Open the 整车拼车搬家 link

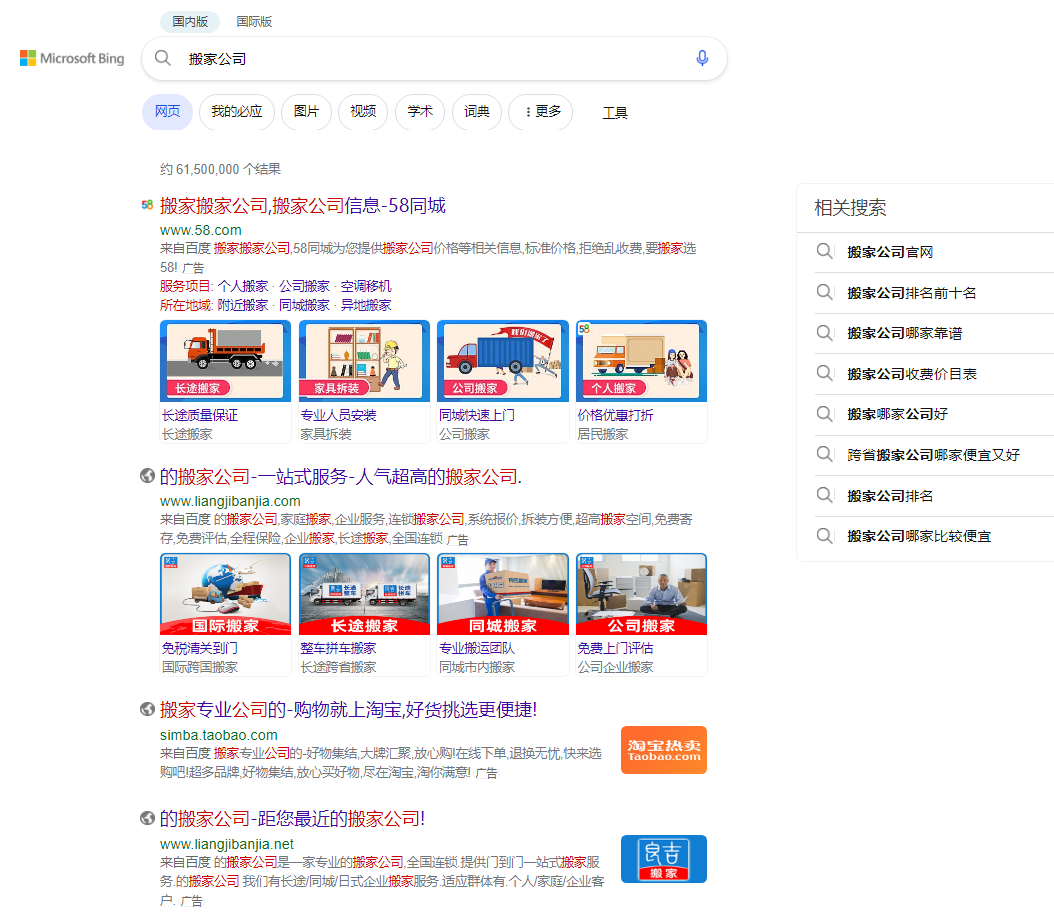point(338,649)
